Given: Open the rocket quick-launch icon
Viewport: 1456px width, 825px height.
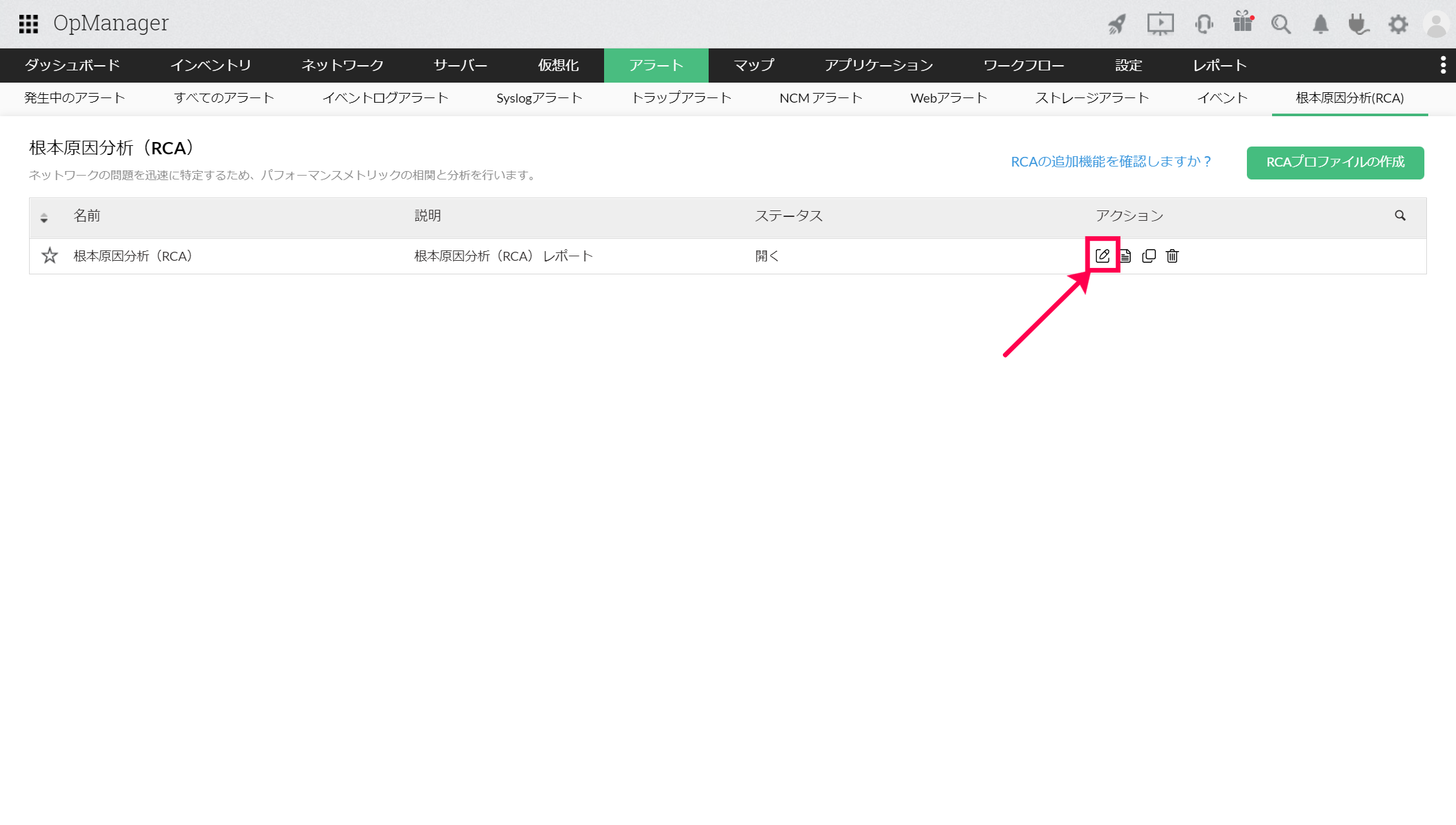Looking at the screenshot, I should click(x=1117, y=25).
